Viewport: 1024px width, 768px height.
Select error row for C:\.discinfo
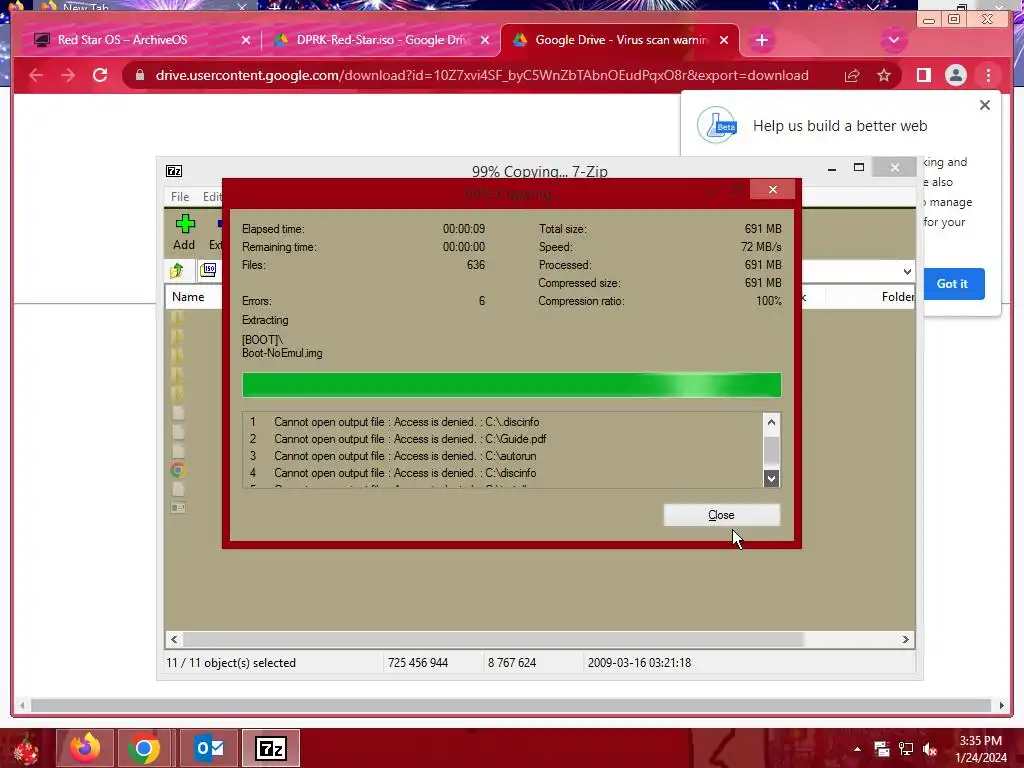(503, 422)
